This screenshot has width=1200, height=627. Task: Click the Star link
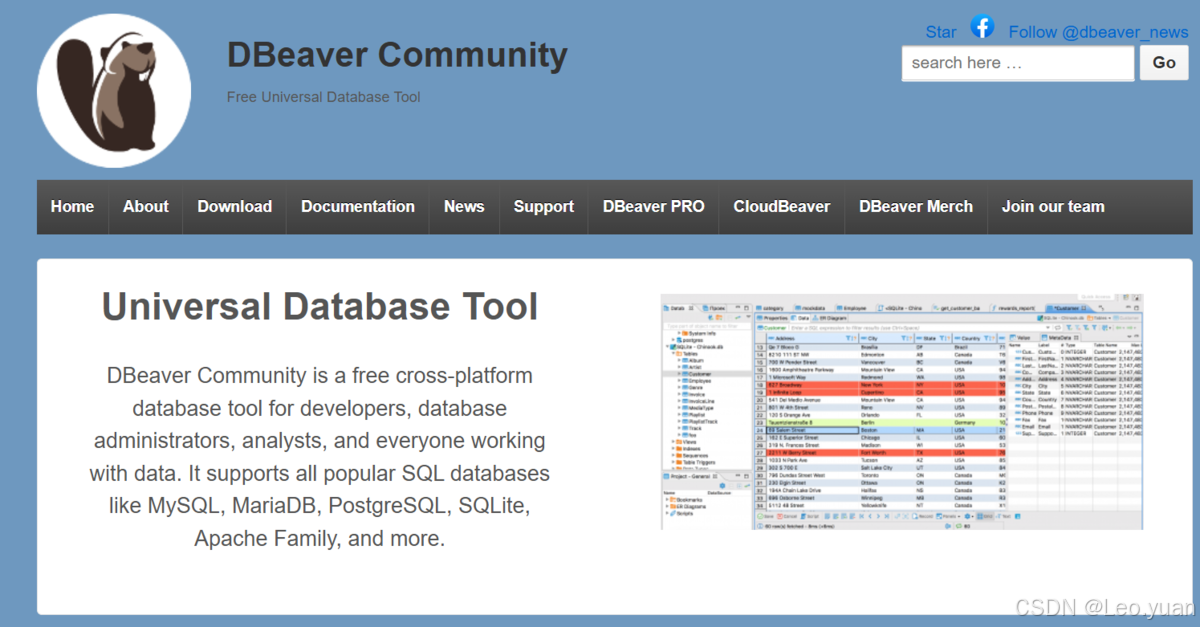[x=941, y=32]
